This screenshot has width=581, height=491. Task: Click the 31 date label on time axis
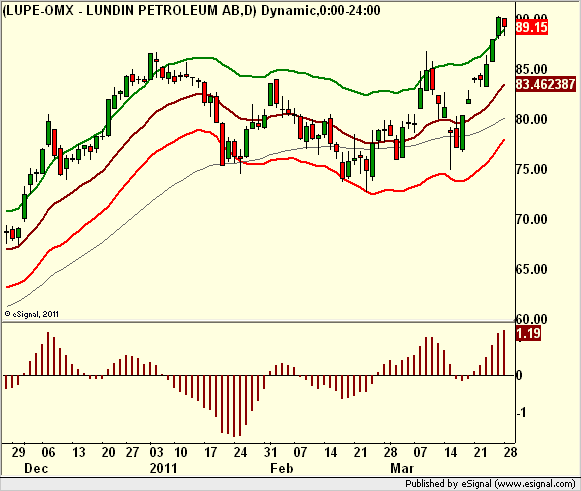[270, 452]
